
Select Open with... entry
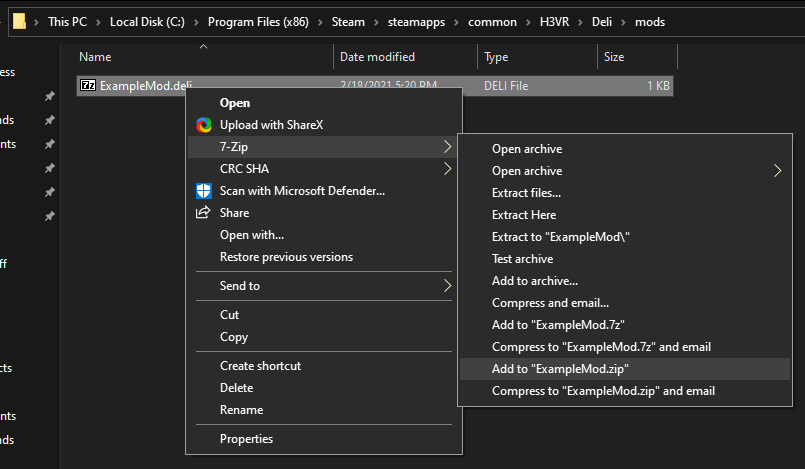click(324, 235)
